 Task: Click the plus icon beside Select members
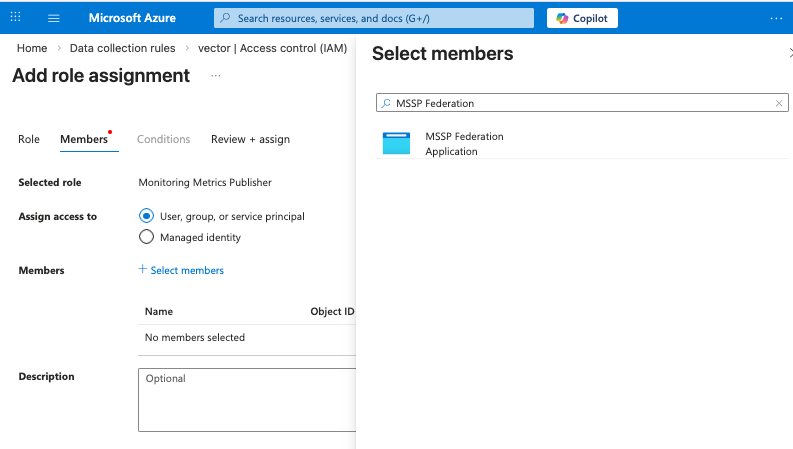(143, 269)
